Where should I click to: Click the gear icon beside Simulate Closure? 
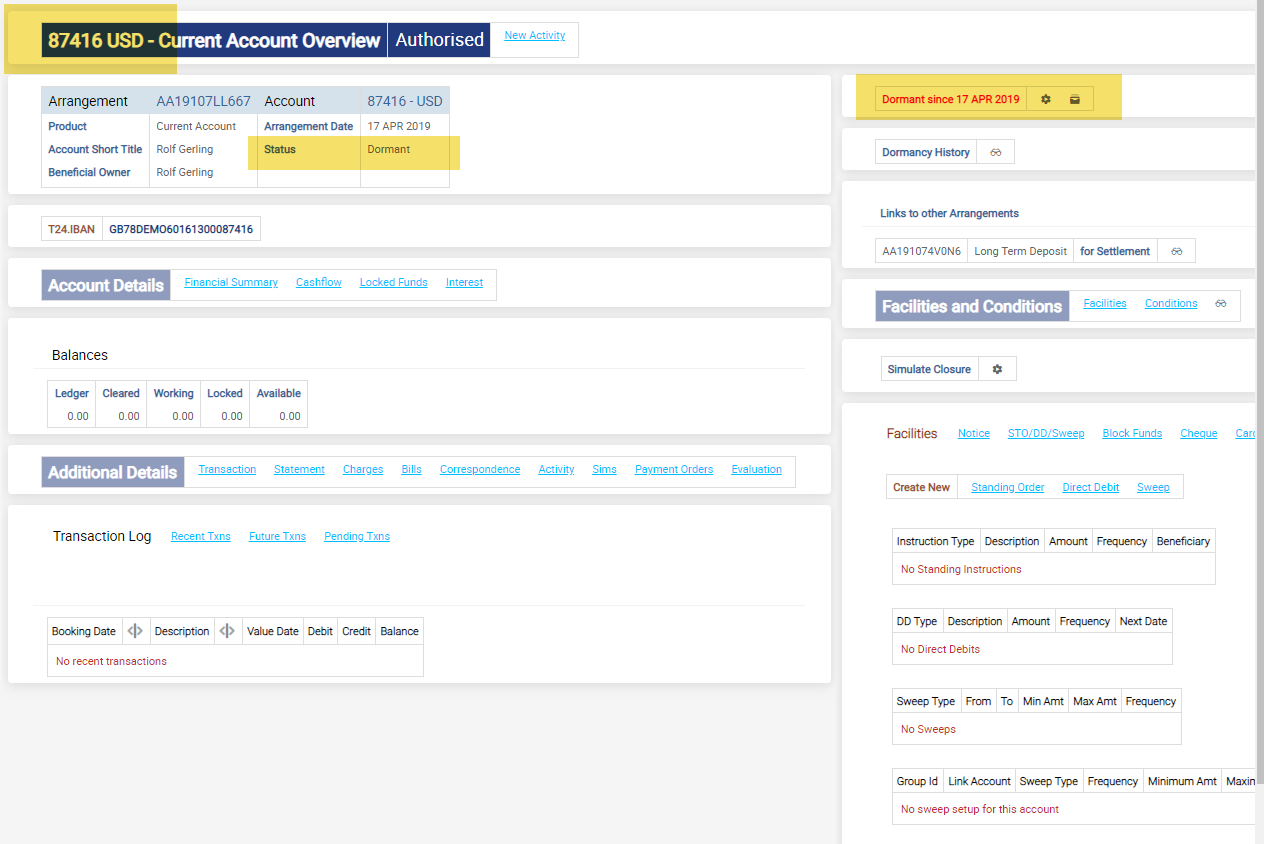997,370
